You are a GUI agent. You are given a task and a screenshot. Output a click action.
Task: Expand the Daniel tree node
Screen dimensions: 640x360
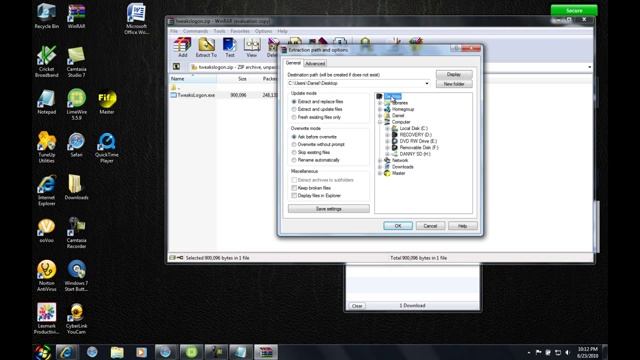click(380, 116)
